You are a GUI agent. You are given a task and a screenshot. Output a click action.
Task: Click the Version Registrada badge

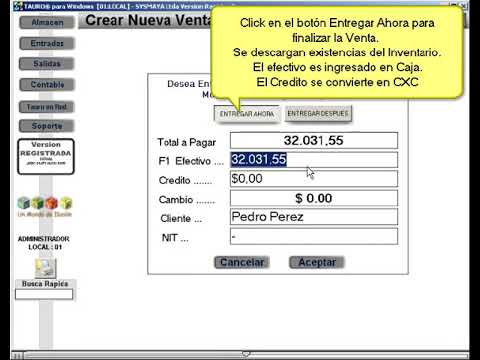pos(46,157)
